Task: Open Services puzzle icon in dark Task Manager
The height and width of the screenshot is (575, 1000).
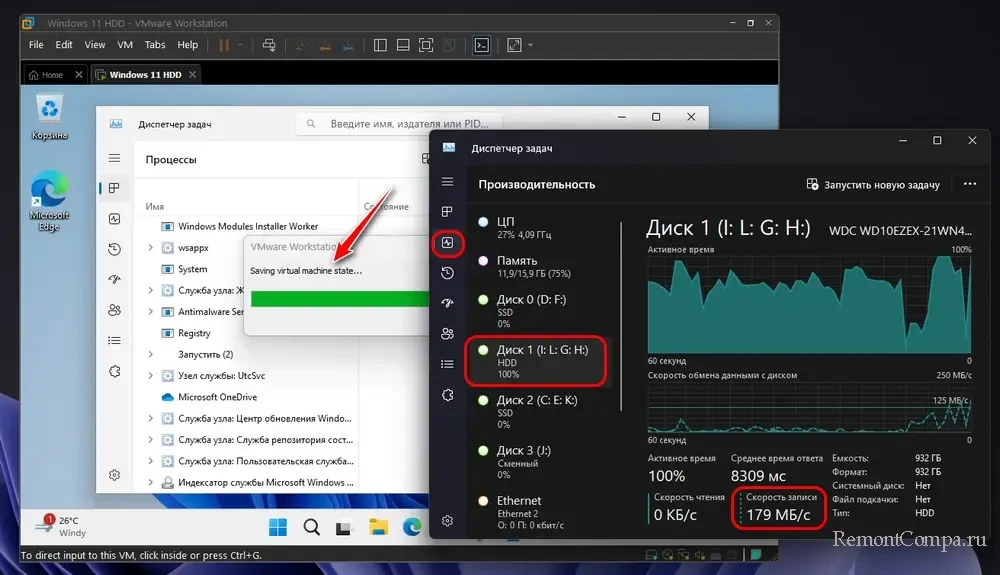Action: point(447,395)
